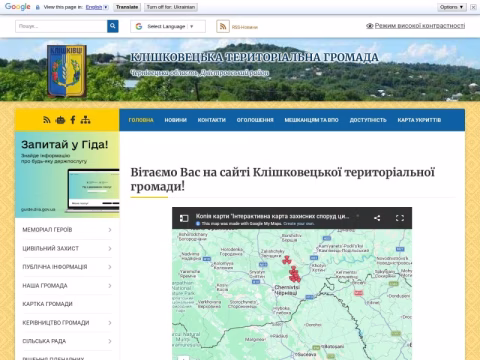Click Create your own map link
Screen dimensions: 480x360
(x=299, y=224)
